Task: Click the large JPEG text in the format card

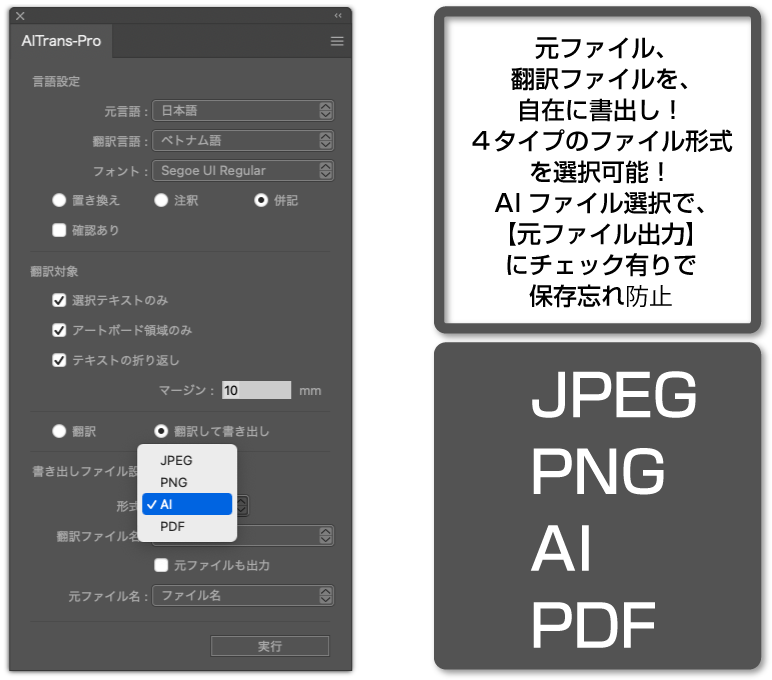Action: point(614,395)
